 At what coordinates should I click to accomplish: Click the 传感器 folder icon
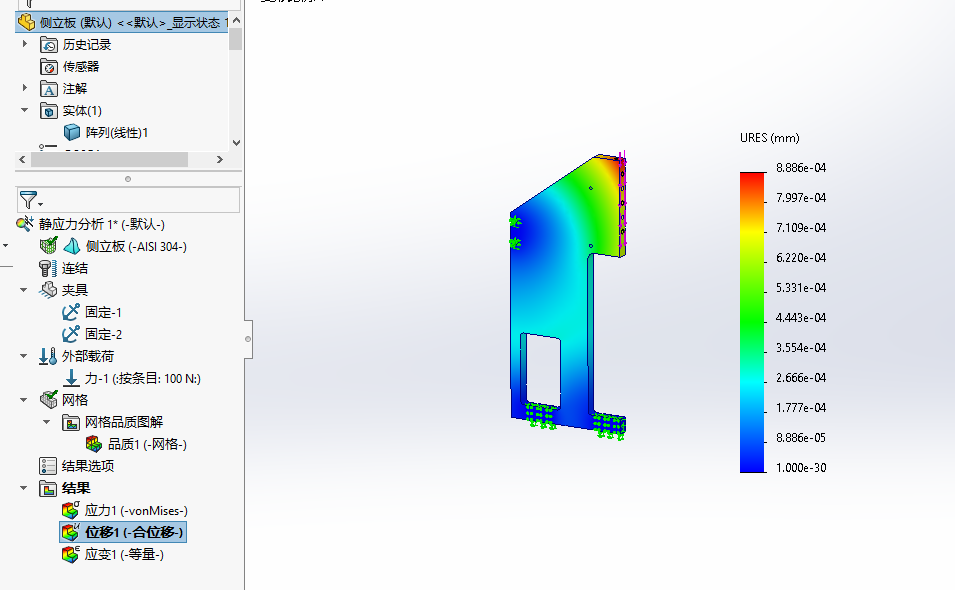pyautogui.click(x=49, y=66)
